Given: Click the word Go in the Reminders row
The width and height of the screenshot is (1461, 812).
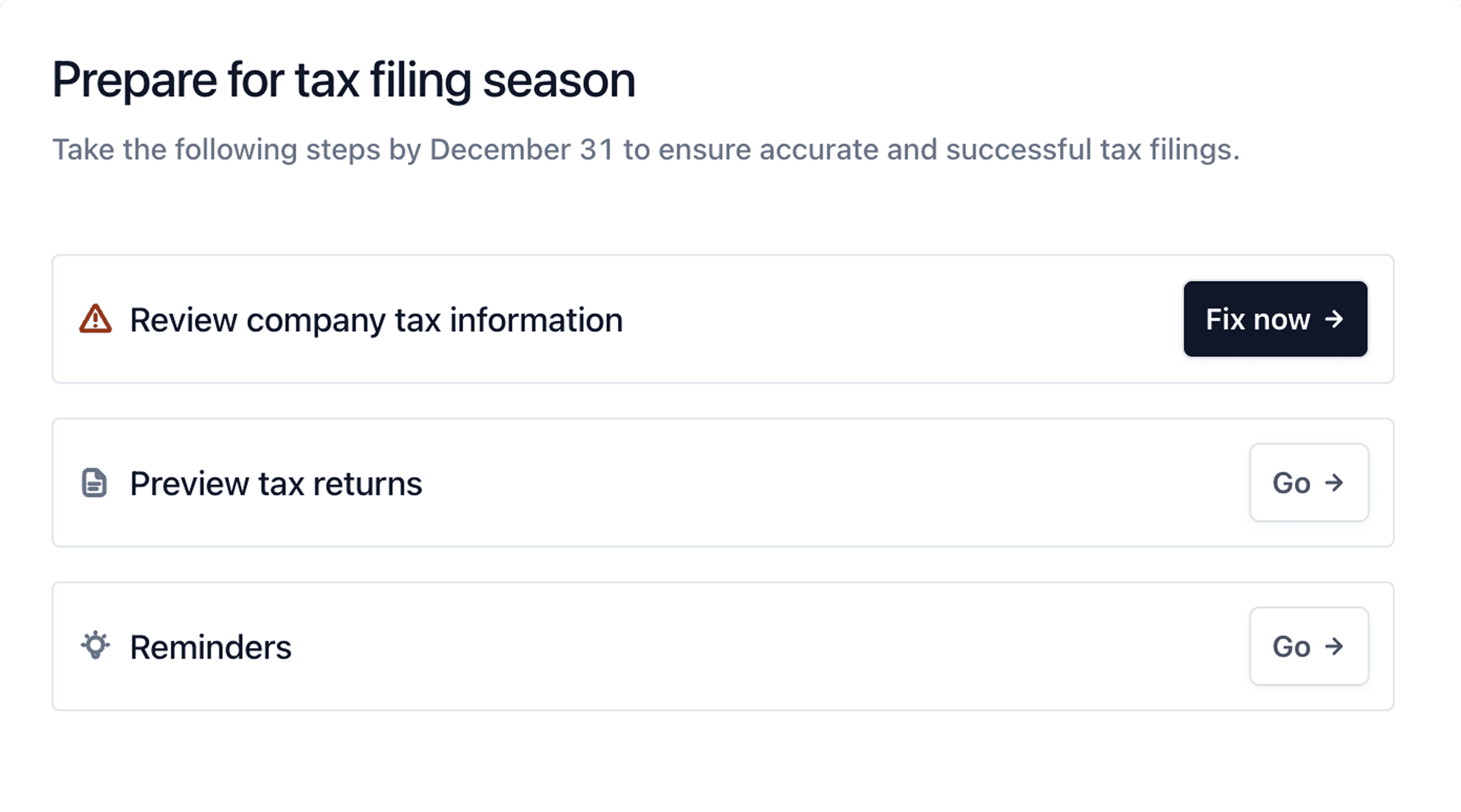Looking at the screenshot, I should pyautogui.click(x=1291, y=646).
